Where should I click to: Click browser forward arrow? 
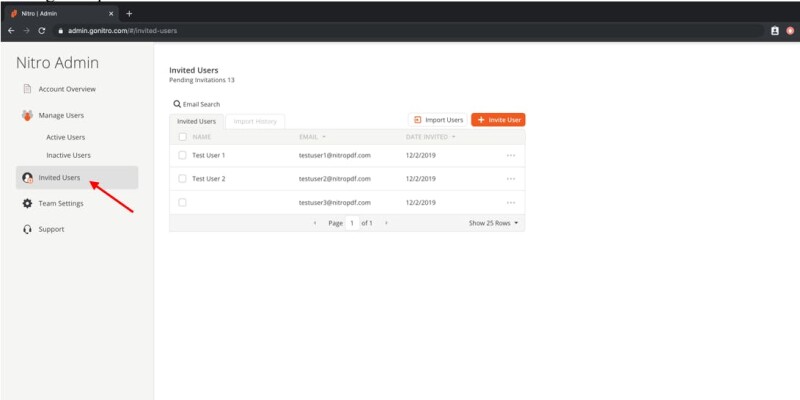27,31
